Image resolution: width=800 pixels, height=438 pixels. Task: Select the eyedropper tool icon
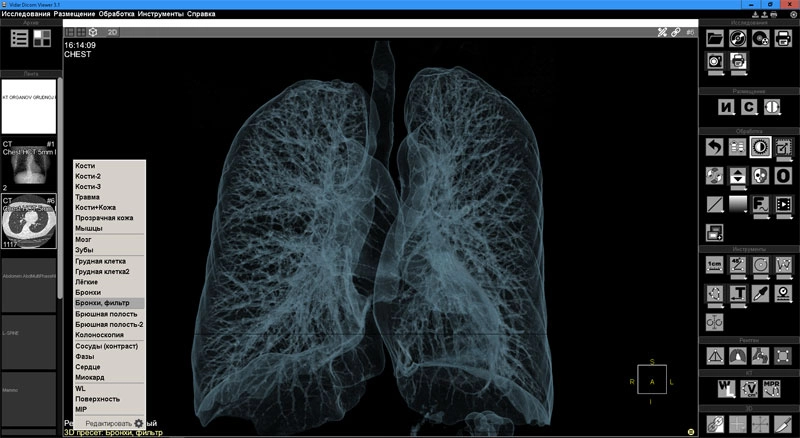[762, 294]
